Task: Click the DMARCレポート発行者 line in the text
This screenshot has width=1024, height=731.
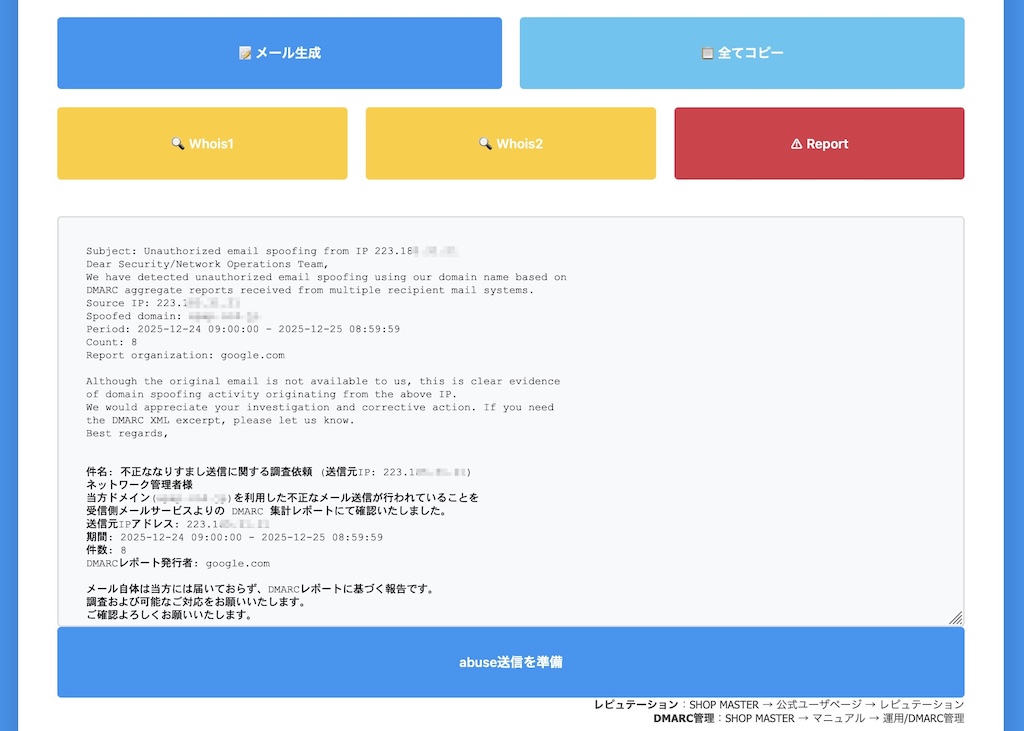Action: (x=178, y=563)
